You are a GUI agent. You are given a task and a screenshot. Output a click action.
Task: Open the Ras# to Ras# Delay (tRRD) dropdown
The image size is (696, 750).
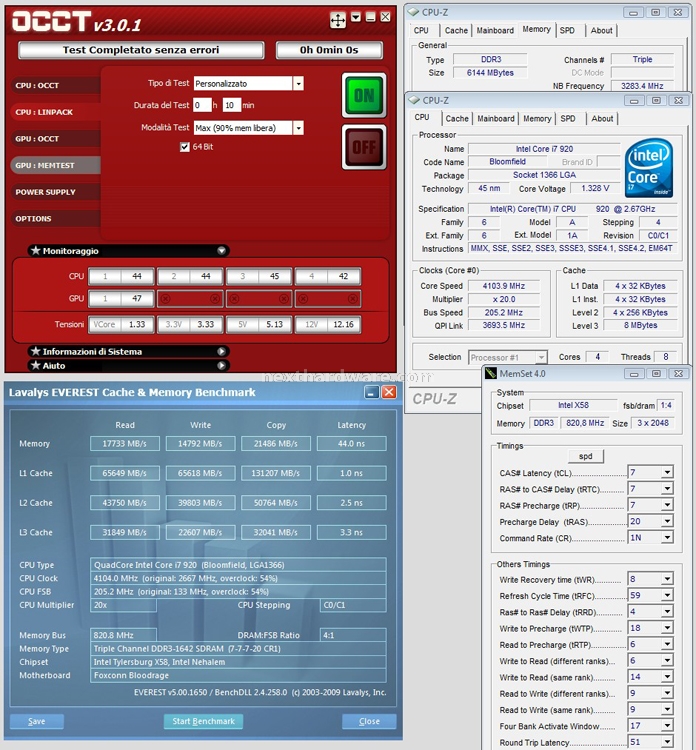(x=667, y=612)
